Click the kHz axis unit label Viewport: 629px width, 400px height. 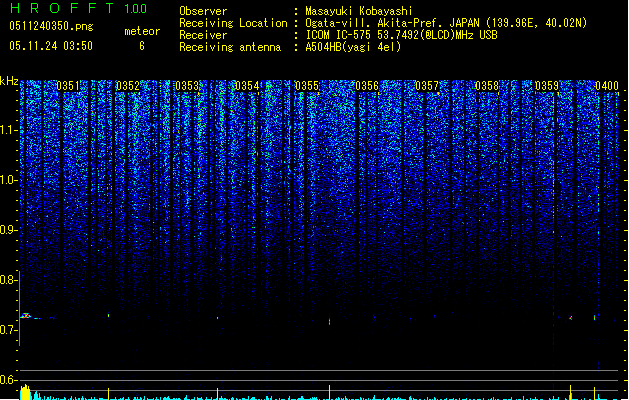(x=9, y=80)
